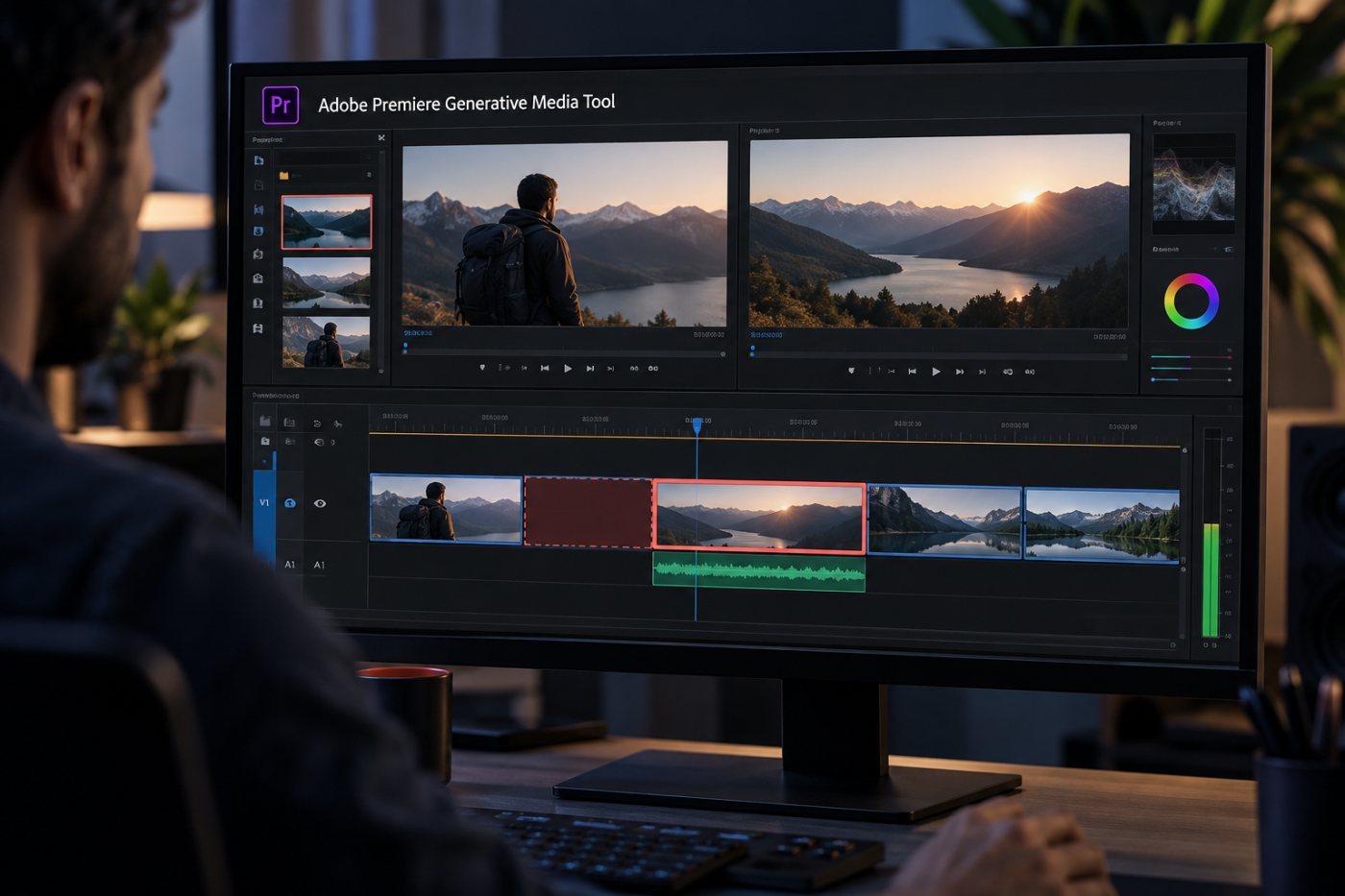The image size is (1345, 896).
Task: Step back in the program monitor
Action: (x=912, y=371)
